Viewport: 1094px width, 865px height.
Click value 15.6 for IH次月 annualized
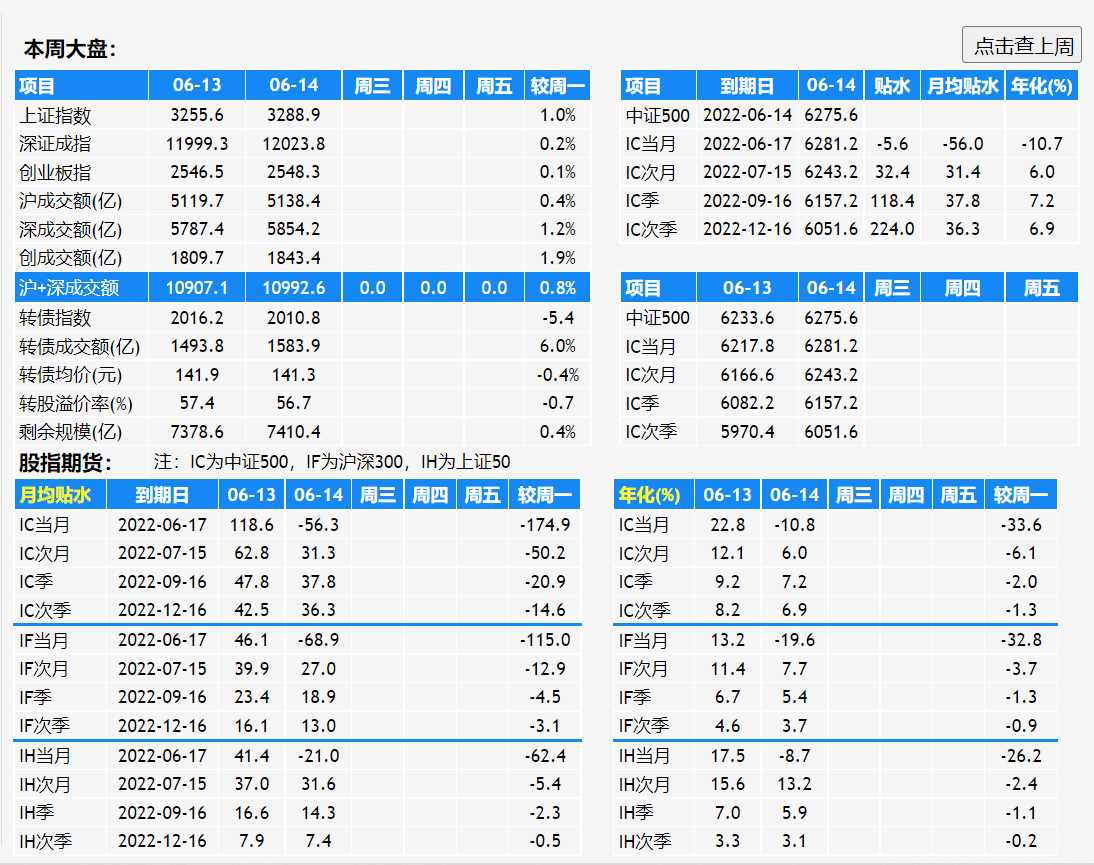click(728, 784)
